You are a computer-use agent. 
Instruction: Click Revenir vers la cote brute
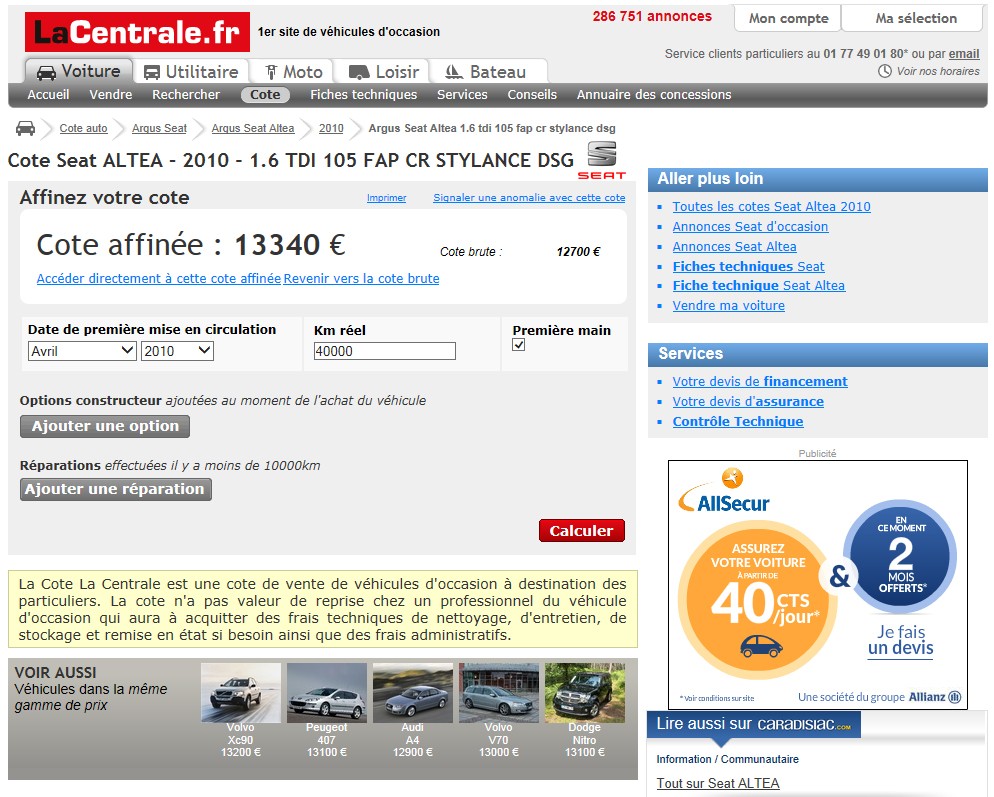pos(361,278)
